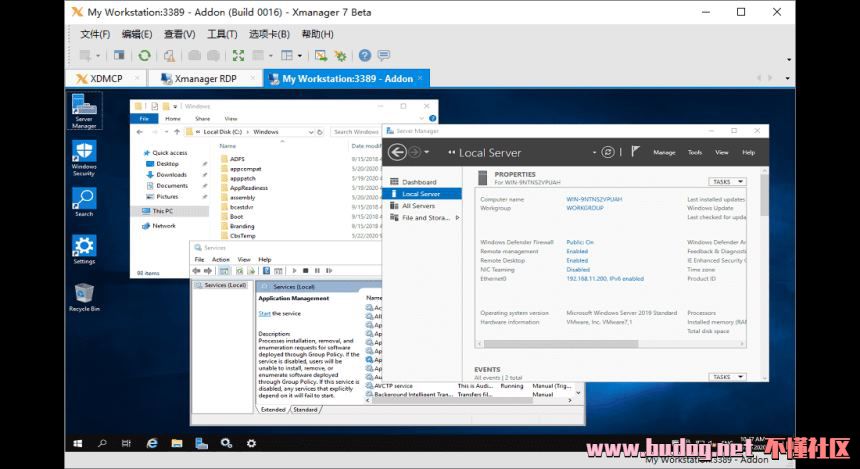Screen dimensions: 860x469
Task: Click the Server Manager back arrow button
Action: (397, 152)
